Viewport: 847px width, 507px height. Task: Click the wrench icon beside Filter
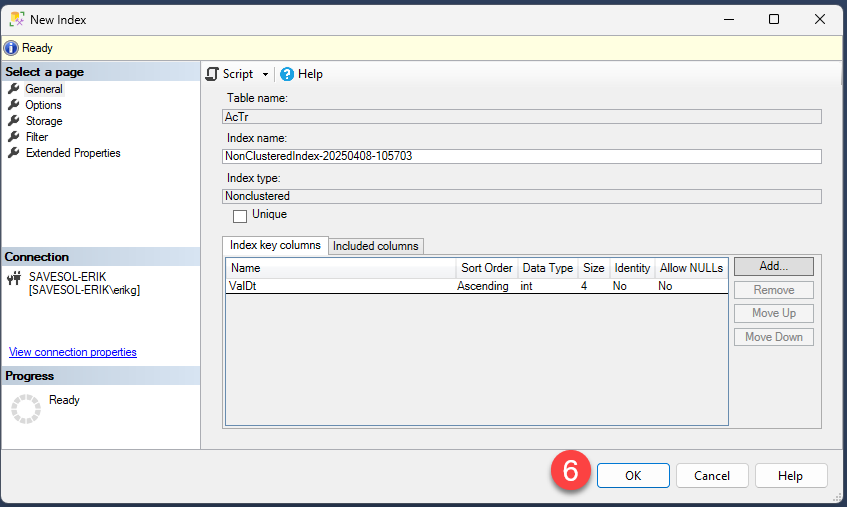(x=14, y=137)
